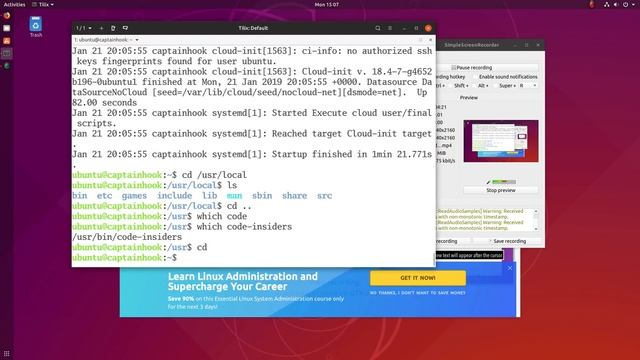Screen dimensions: 640x360
Task: Click Pause recording in SimpleScreenRecorder
Action: click(x=488, y=67)
